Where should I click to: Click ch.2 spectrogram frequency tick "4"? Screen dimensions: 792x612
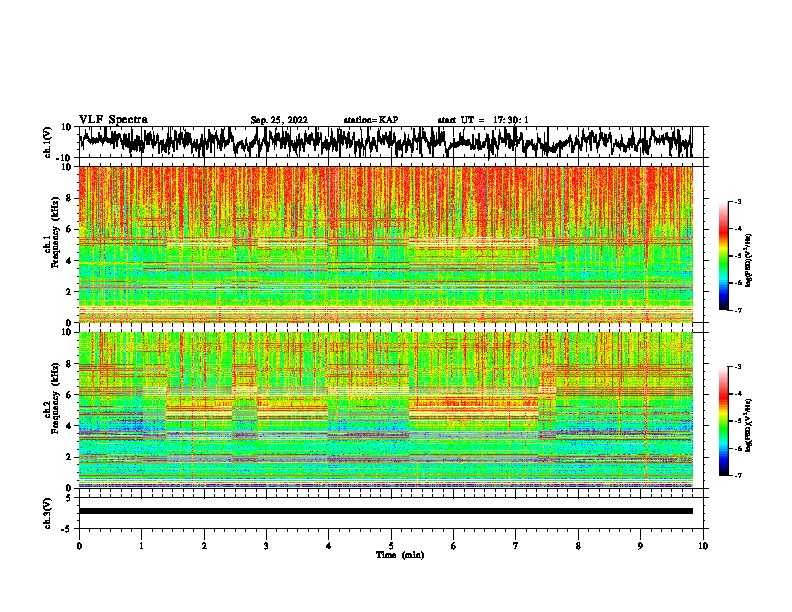click(69, 426)
